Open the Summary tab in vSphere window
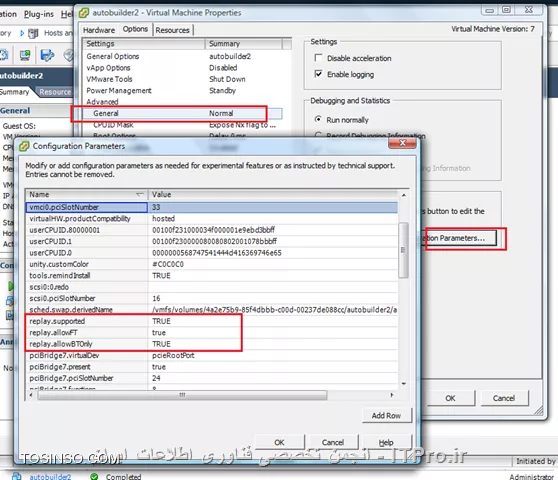The image size is (558, 480). tap(14, 92)
